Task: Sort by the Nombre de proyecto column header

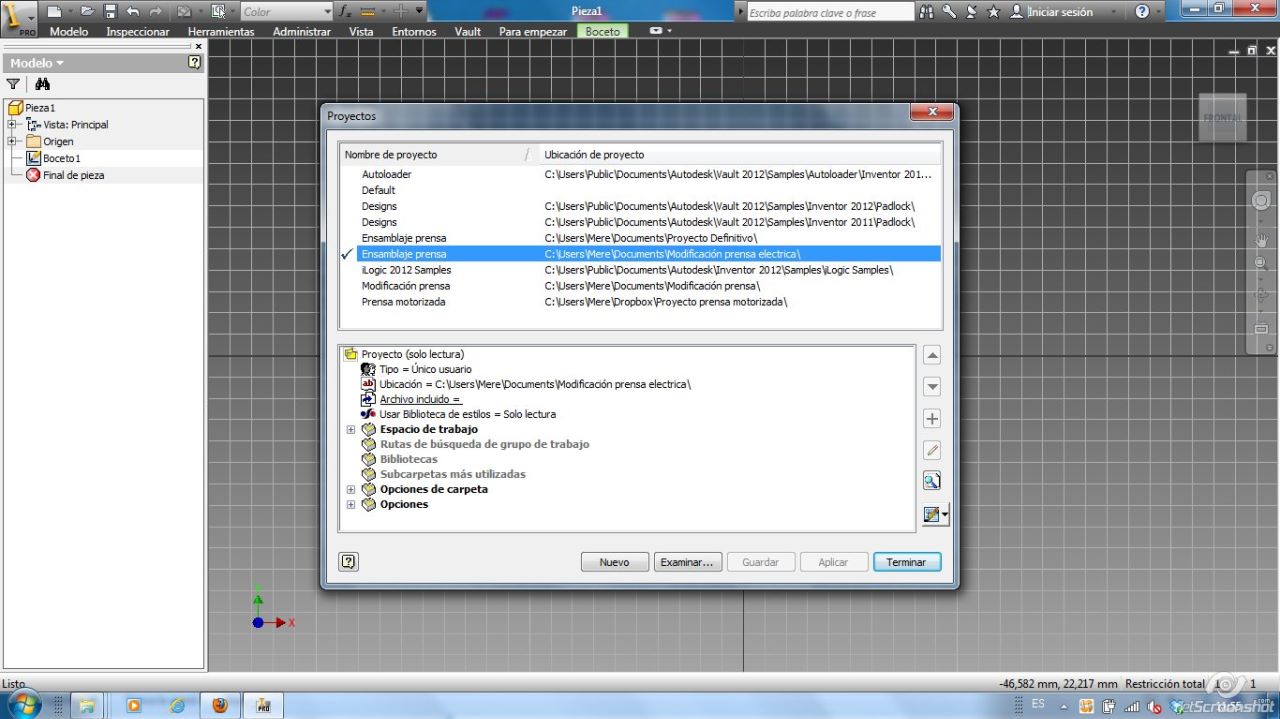Action: (438, 155)
